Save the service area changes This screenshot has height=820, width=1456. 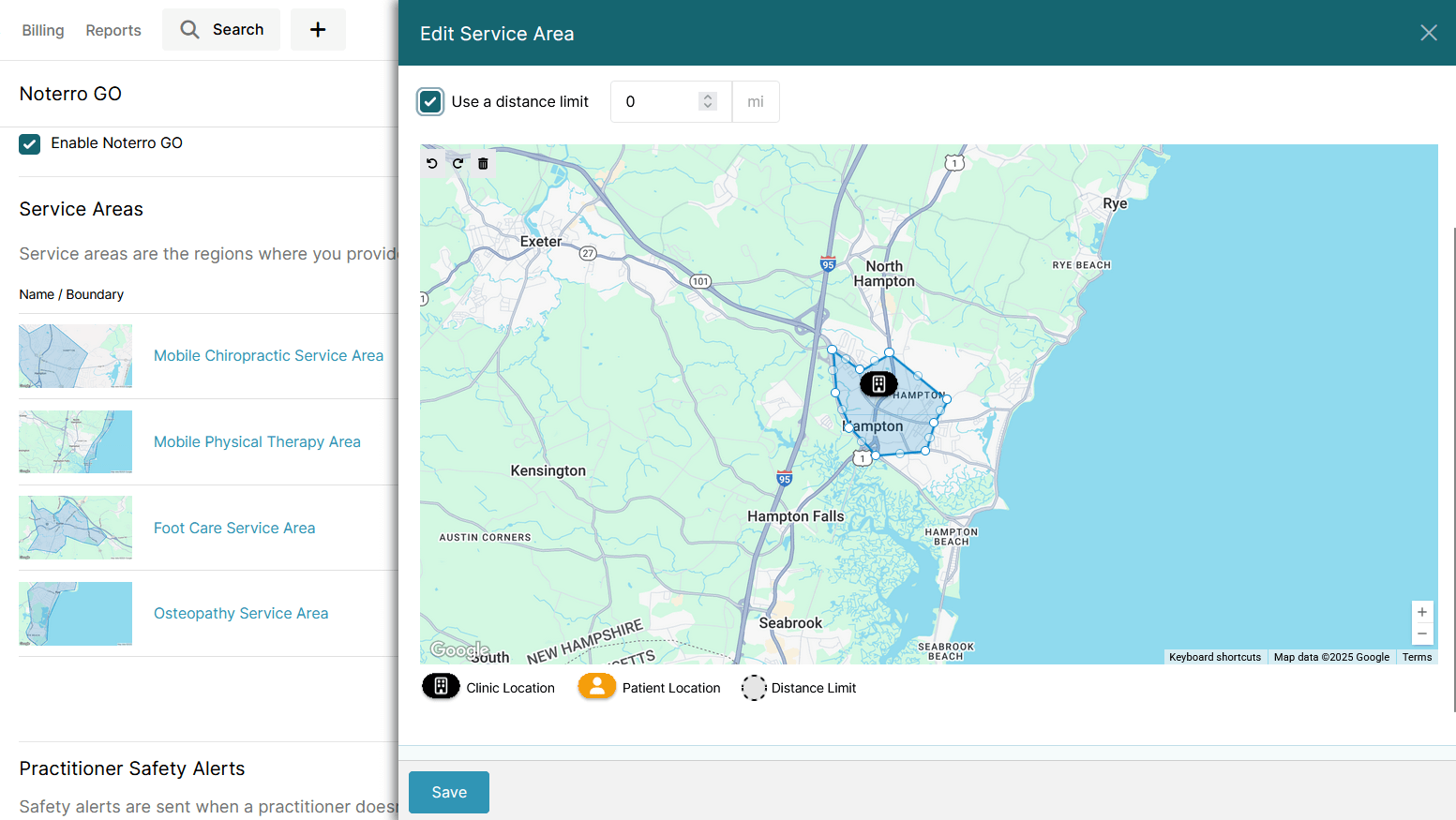click(449, 792)
